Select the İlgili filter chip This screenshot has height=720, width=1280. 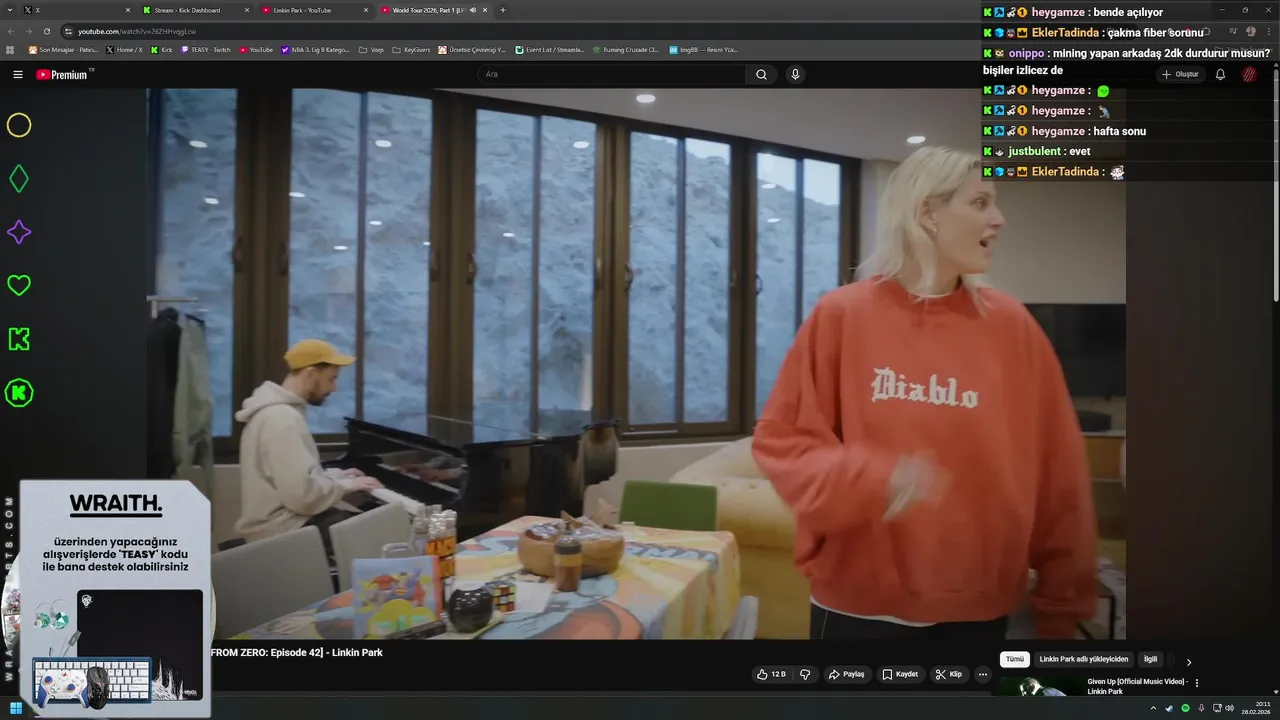[1150, 659]
